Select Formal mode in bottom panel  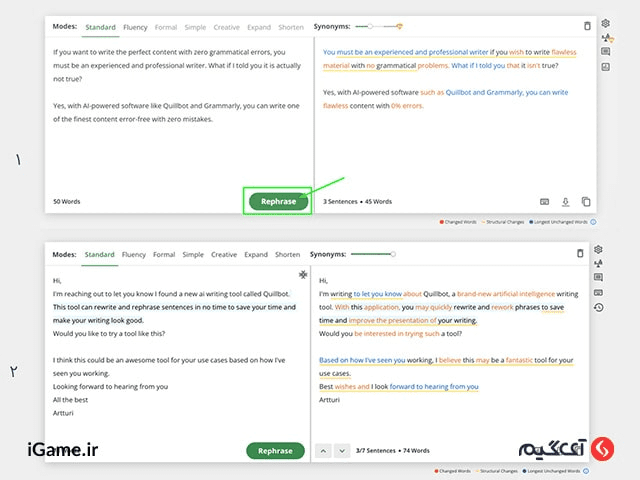[164, 255]
